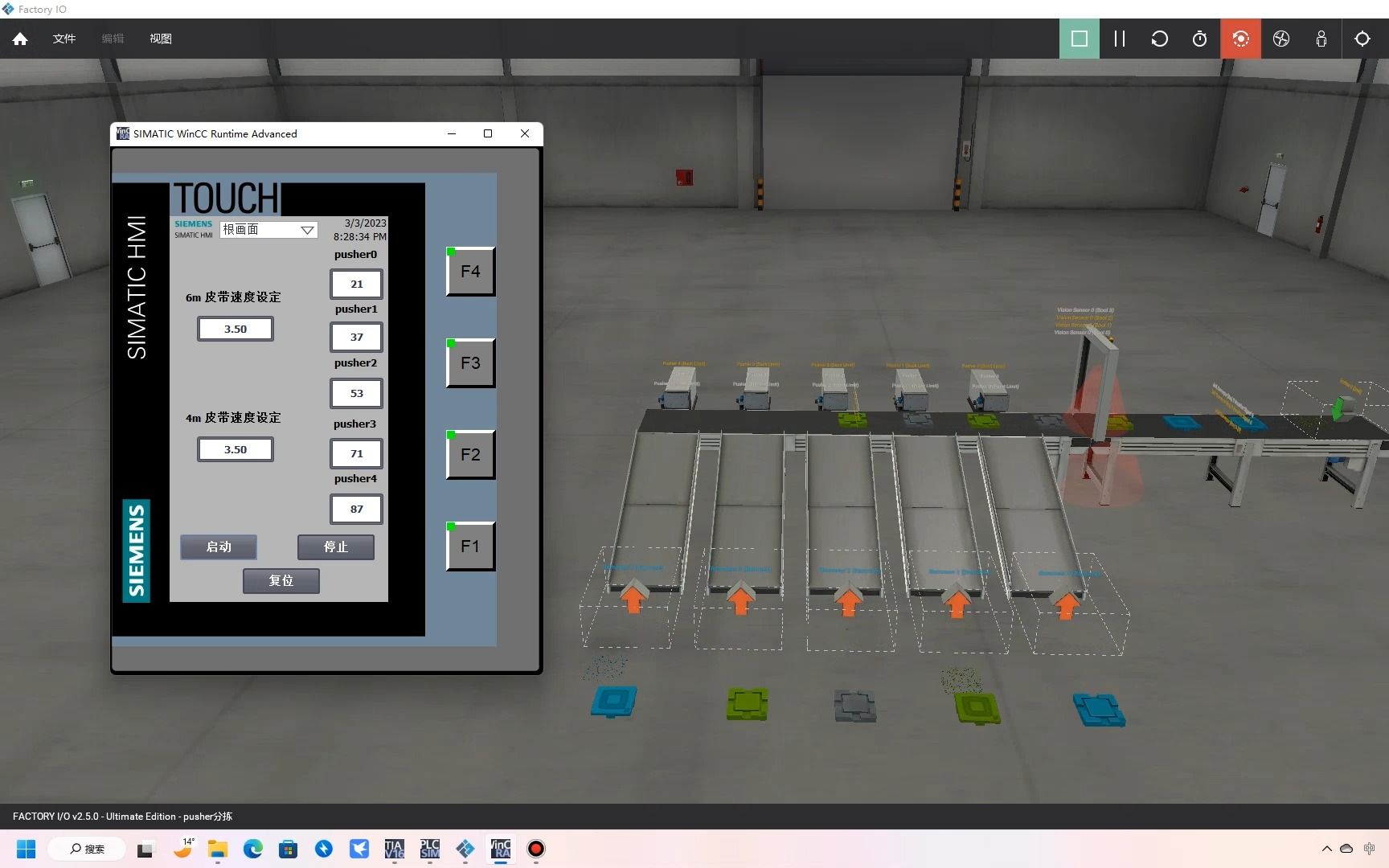This screenshot has width=1389, height=868.
Task: Click the Factory IO home icon
Action: coord(19,38)
